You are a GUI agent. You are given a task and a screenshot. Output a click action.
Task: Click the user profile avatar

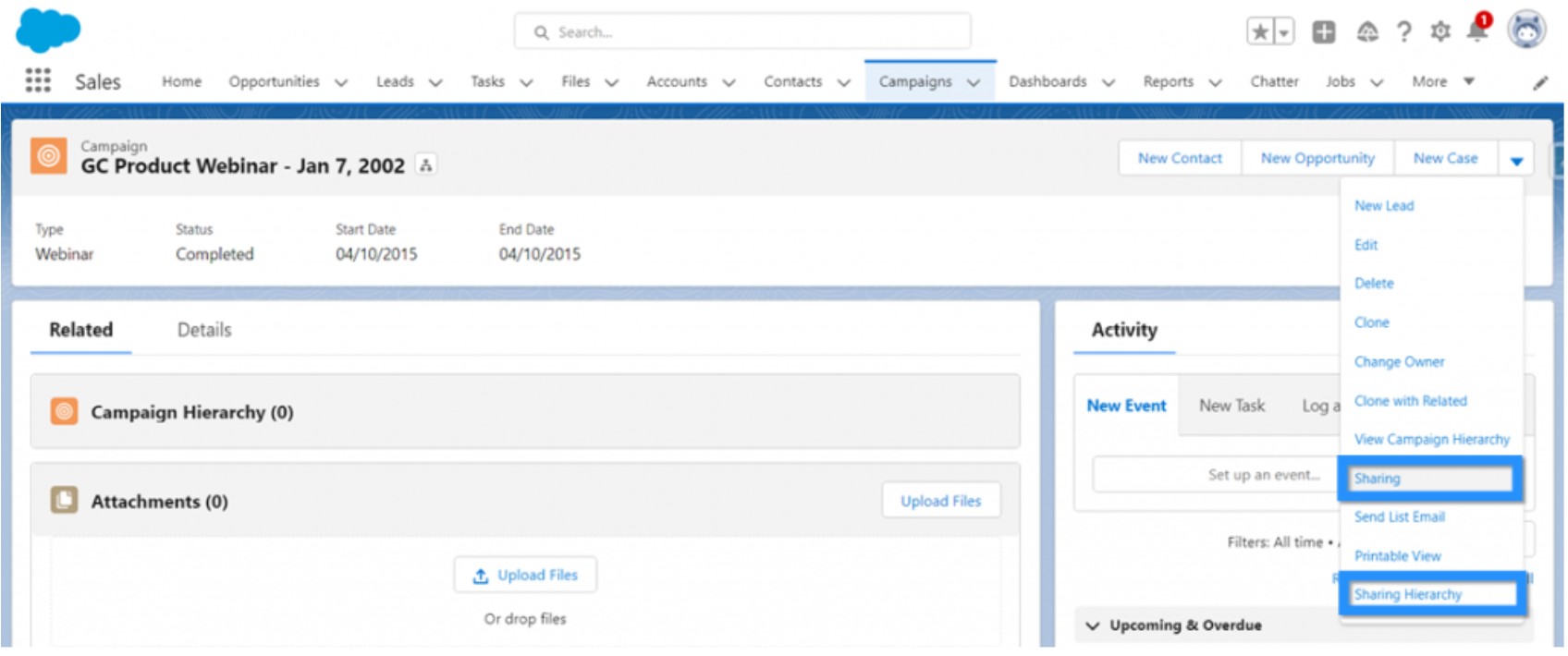[1526, 30]
